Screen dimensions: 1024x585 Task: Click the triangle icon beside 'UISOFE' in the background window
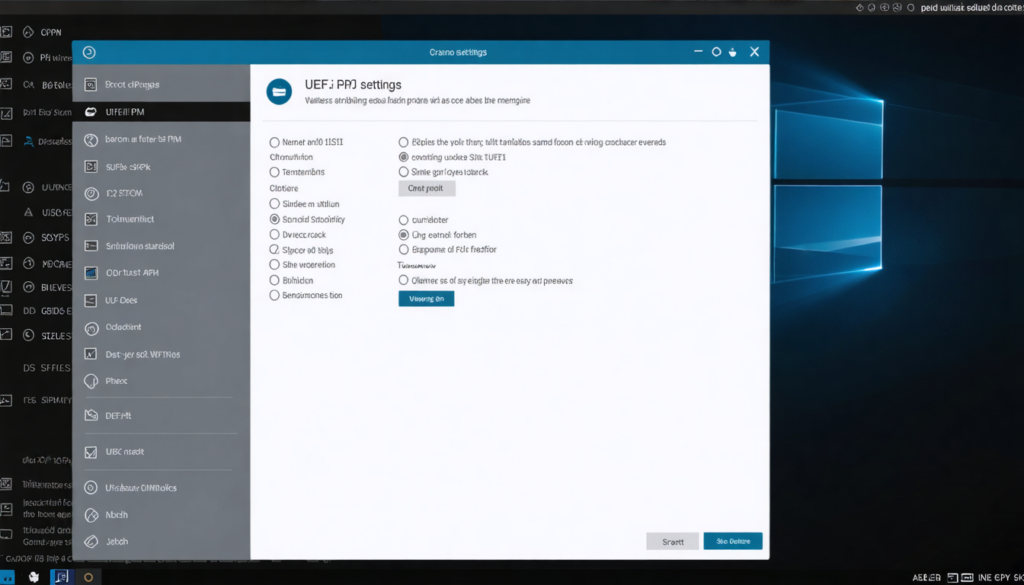(x=28, y=212)
